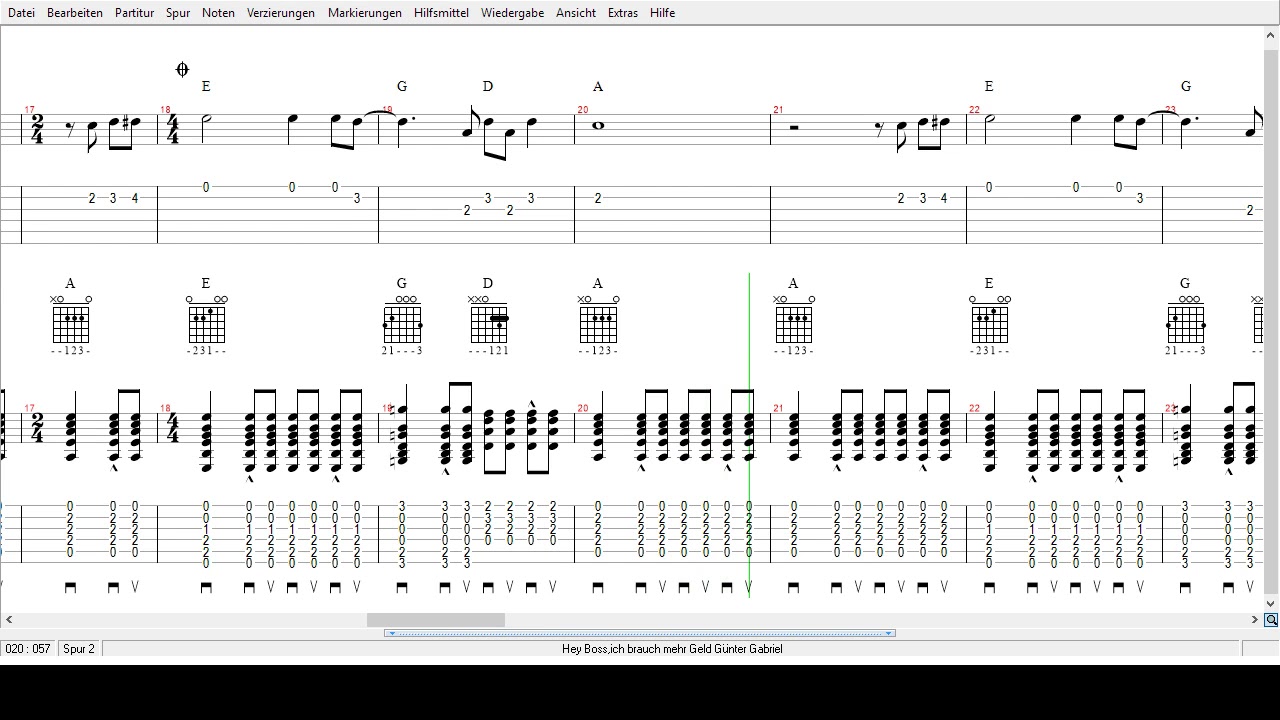Click chord name E at measure 22 top track
1280x720 pixels.
pos(989,87)
